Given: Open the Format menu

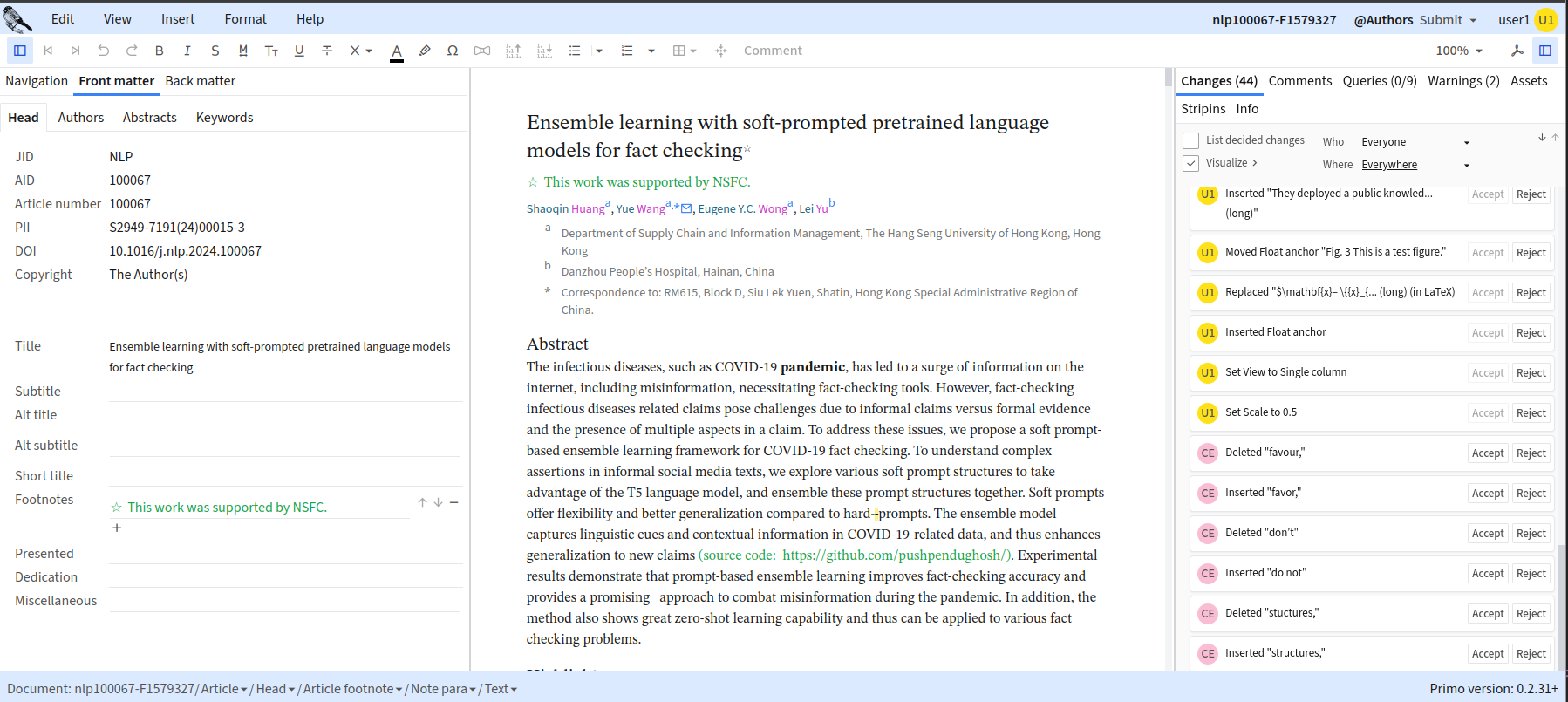Looking at the screenshot, I should click(x=245, y=18).
